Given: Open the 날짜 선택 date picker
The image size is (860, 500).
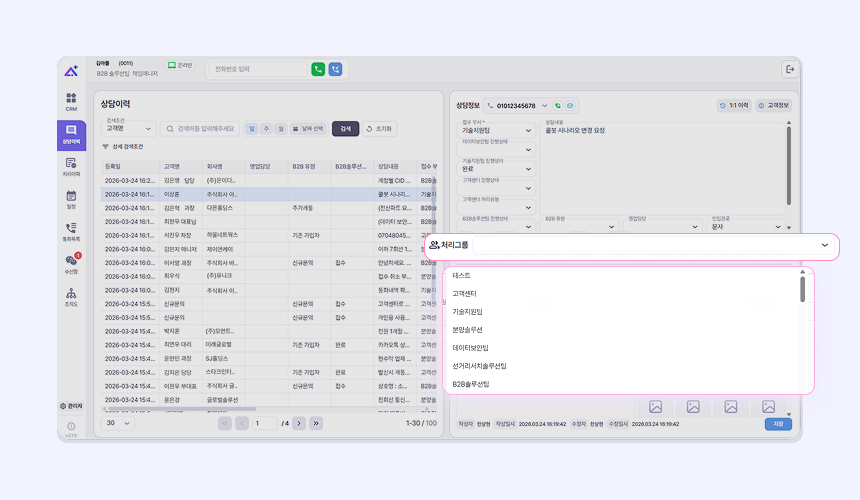Looking at the screenshot, I should point(308,129).
